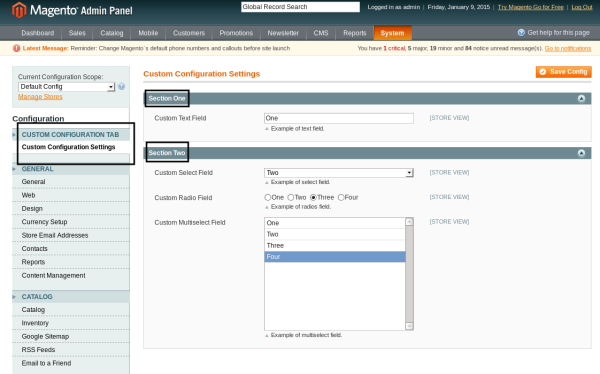Open the Custom Select Field dropdown
600x374 pixels.
click(339, 173)
